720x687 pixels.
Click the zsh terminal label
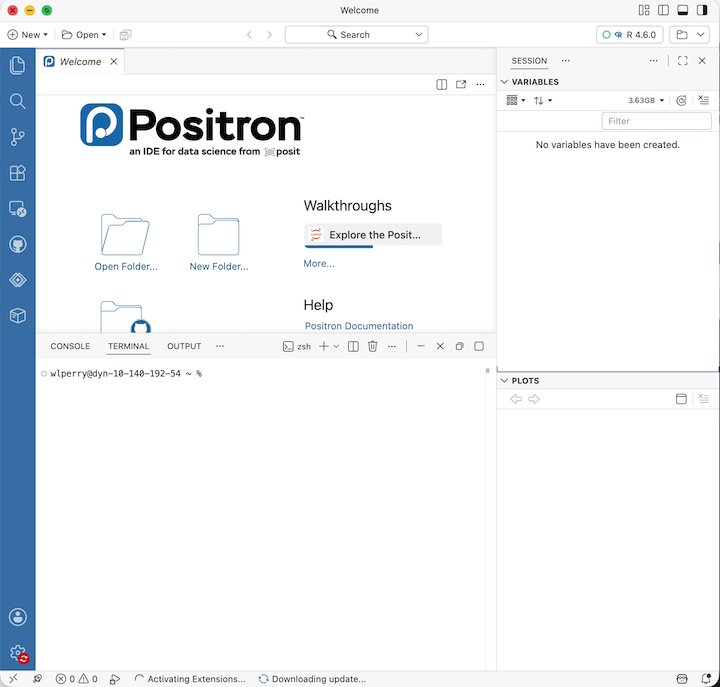point(297,346)
